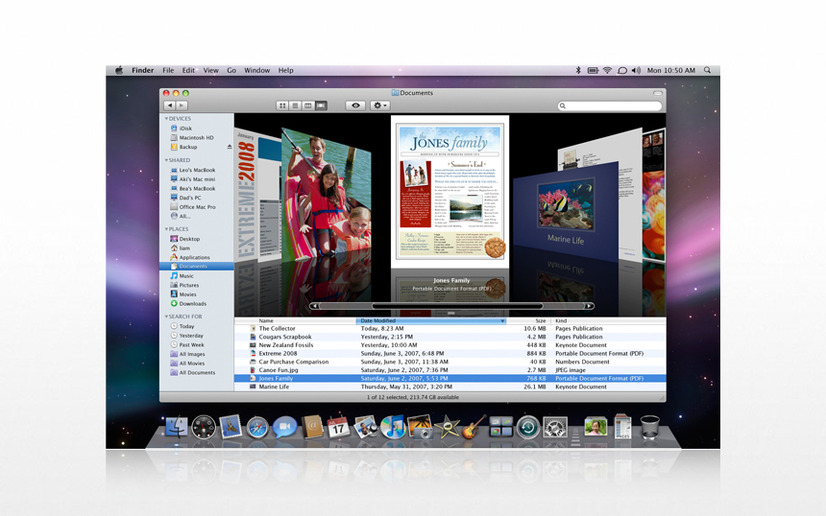Image resolution: width=826 pixels, height=516 pixels.
Task: Open the Edit menu
Action: [188, 70]
